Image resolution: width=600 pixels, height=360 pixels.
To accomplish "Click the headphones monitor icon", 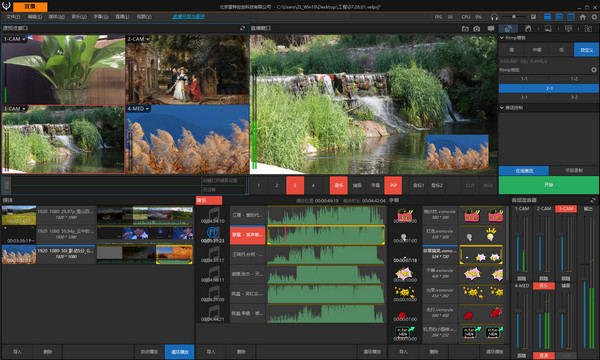I will pyautogui.click(x=494, y=17).
